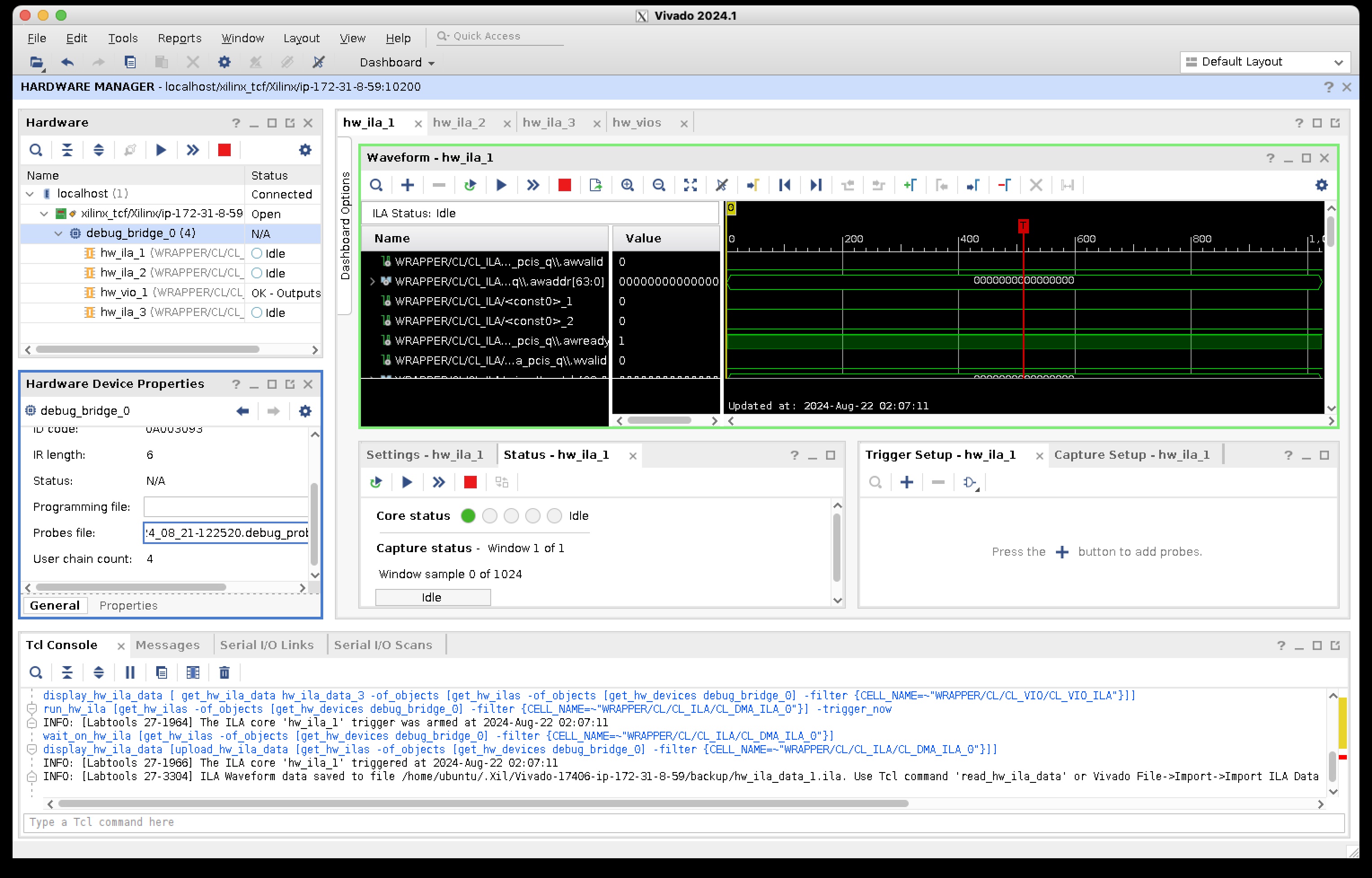The height and width of the screenshot is (878, 1372).
Task: Open trigger mode dropdown in Trigger Setup
Action: click(971, 483)
